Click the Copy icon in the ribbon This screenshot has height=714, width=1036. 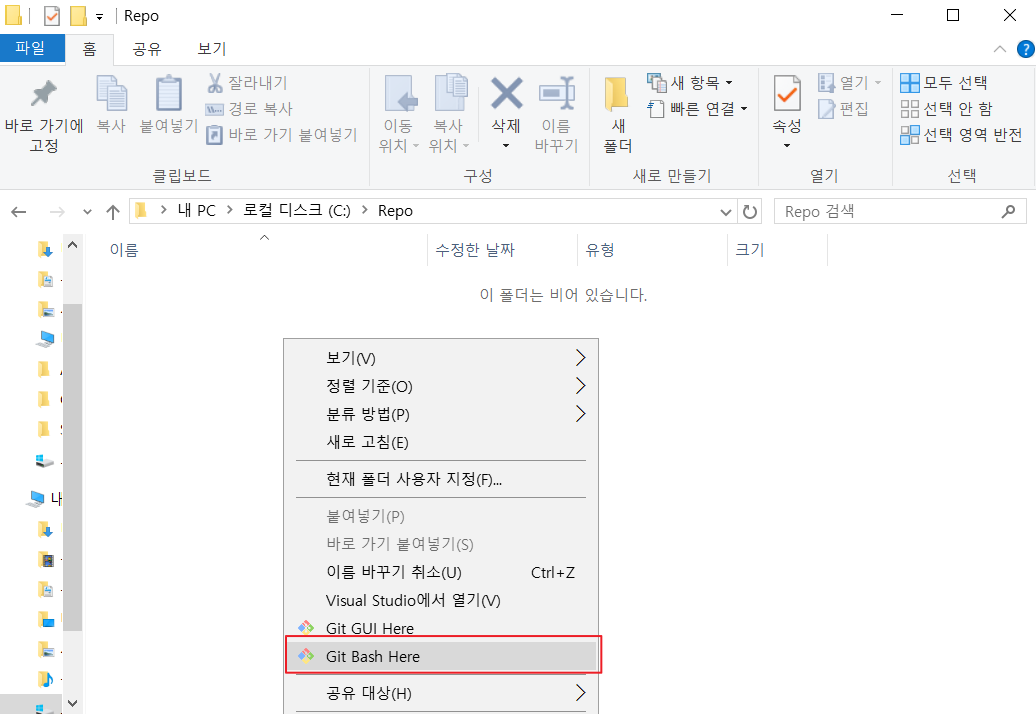pos(111,93)
